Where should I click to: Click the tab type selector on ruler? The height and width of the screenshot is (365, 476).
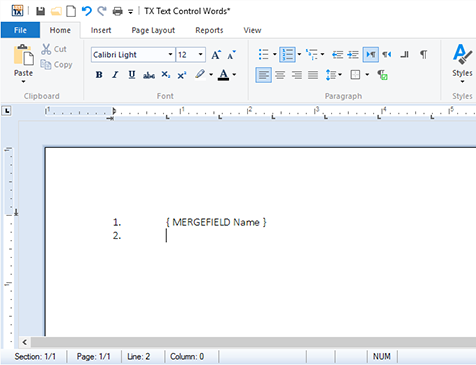point(7,111)
